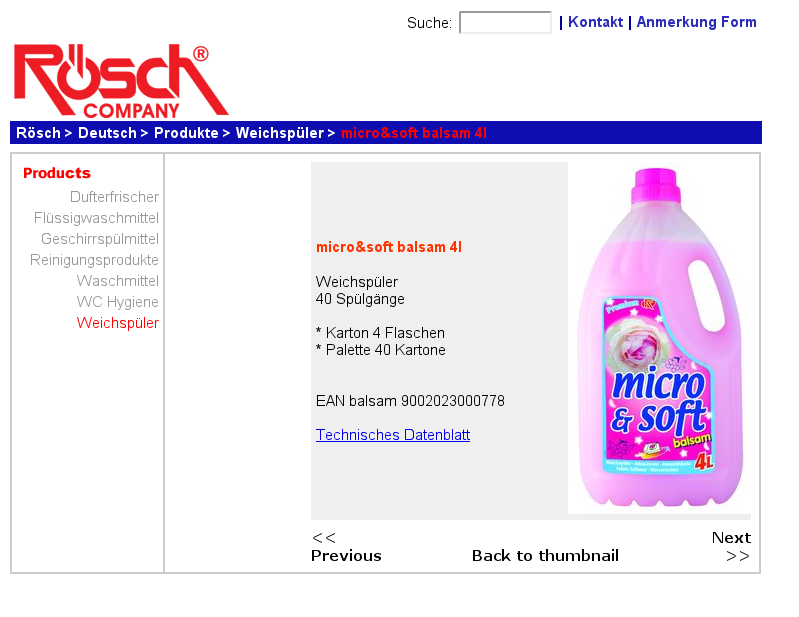This screenshot has height=617, width=799.
Task: Click the red Weichspüler sidebar item
Action: point(118,323)
